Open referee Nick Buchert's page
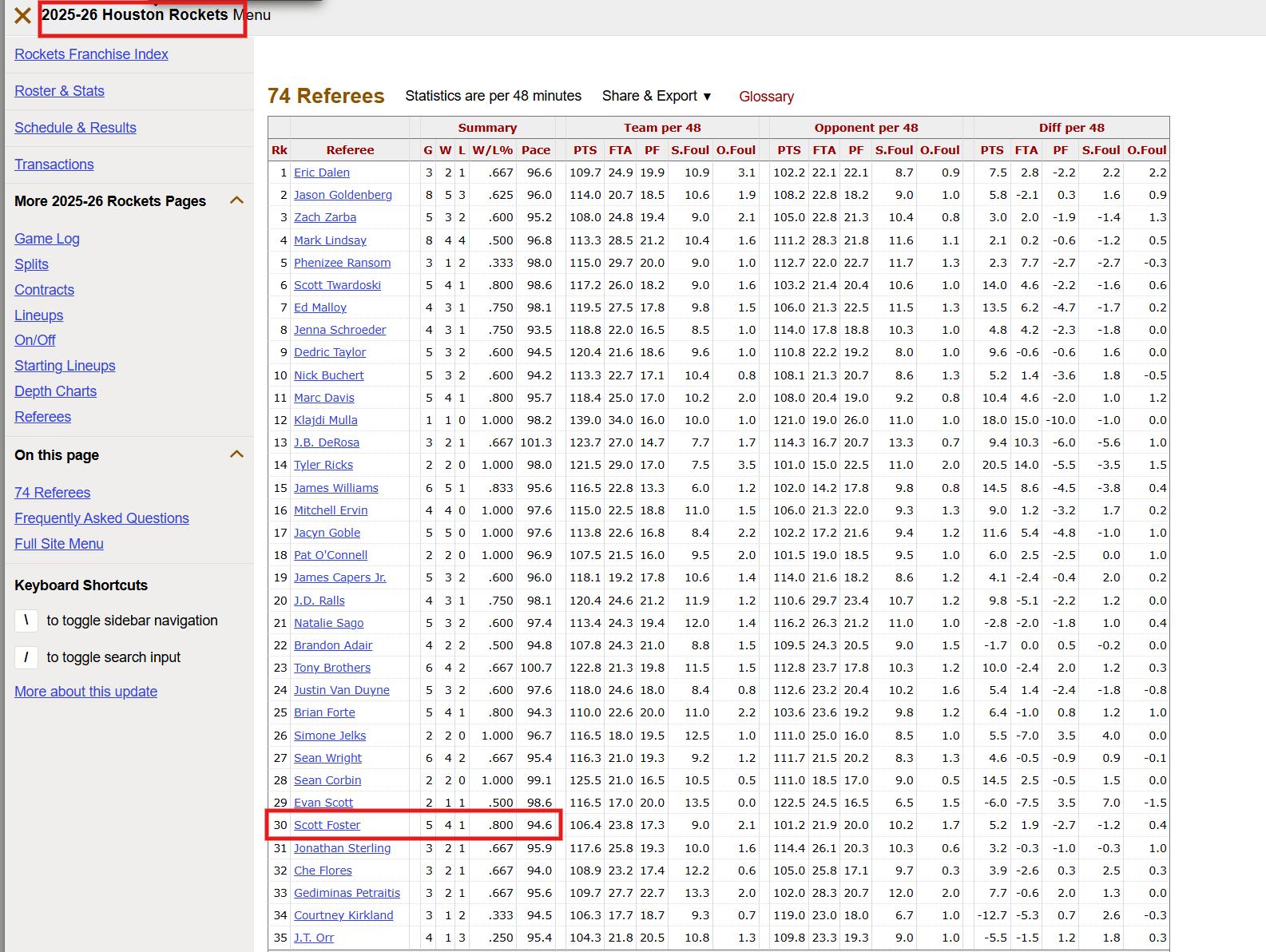Viewport: 1266px width, 952px height. point(328,375)
